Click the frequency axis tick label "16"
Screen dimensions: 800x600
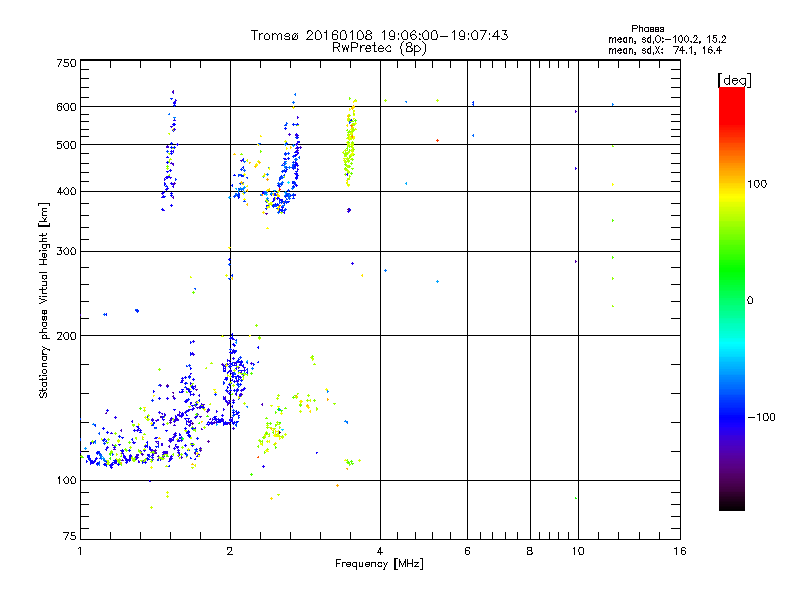tap(680, 551)
